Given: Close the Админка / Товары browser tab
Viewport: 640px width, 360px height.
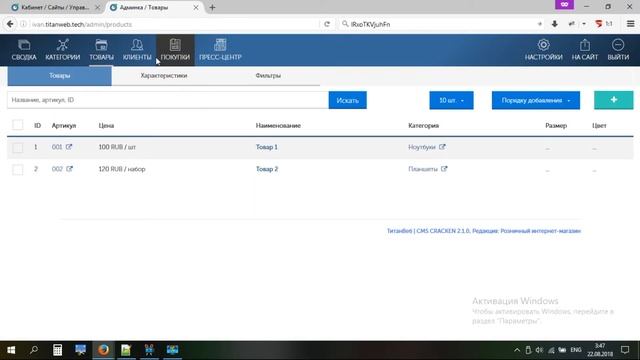Looking at the screenshot, I should [196, 7].
